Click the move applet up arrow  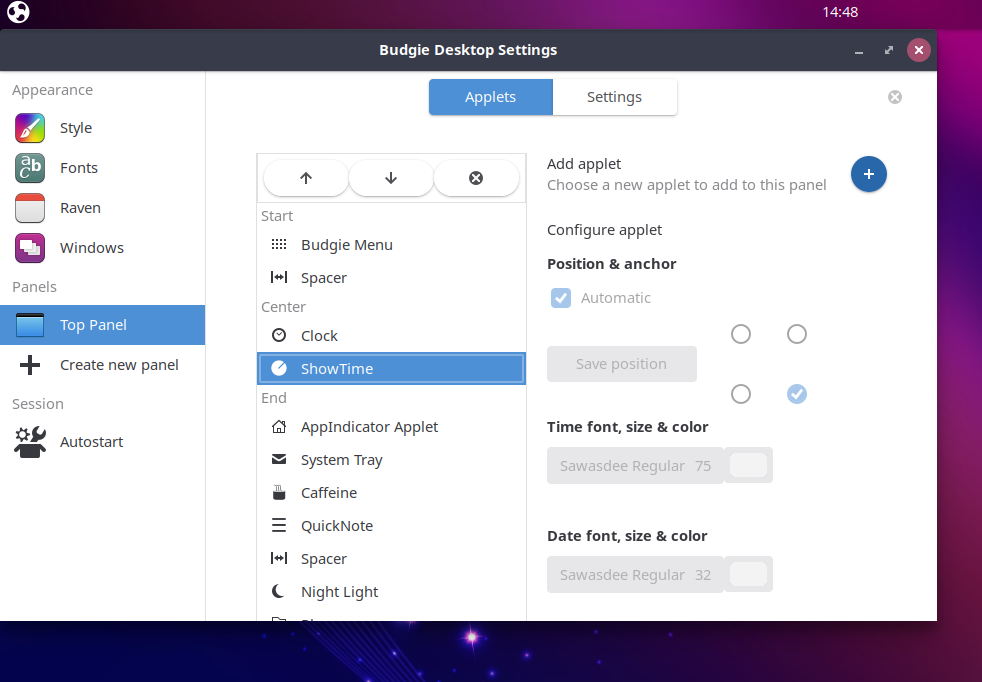click(306, 178)
